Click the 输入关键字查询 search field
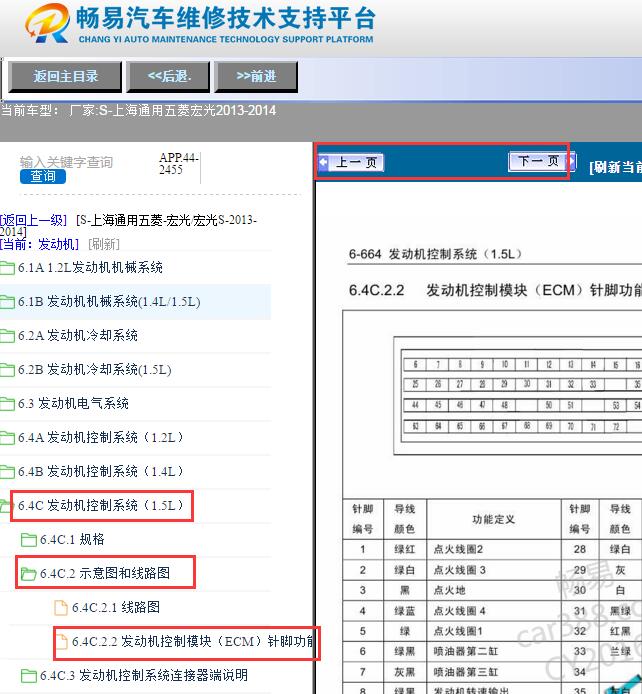Screen dimensions: 642x694 [66, 162]
